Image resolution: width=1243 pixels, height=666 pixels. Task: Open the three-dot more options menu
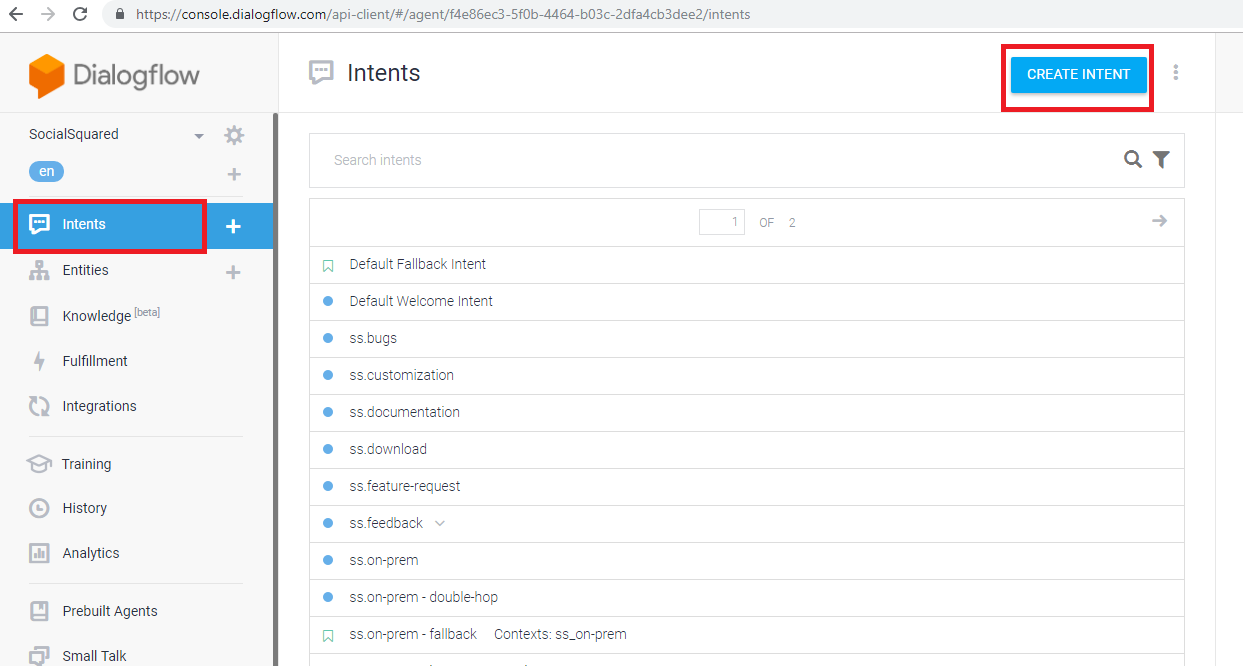pos(1176,73)
